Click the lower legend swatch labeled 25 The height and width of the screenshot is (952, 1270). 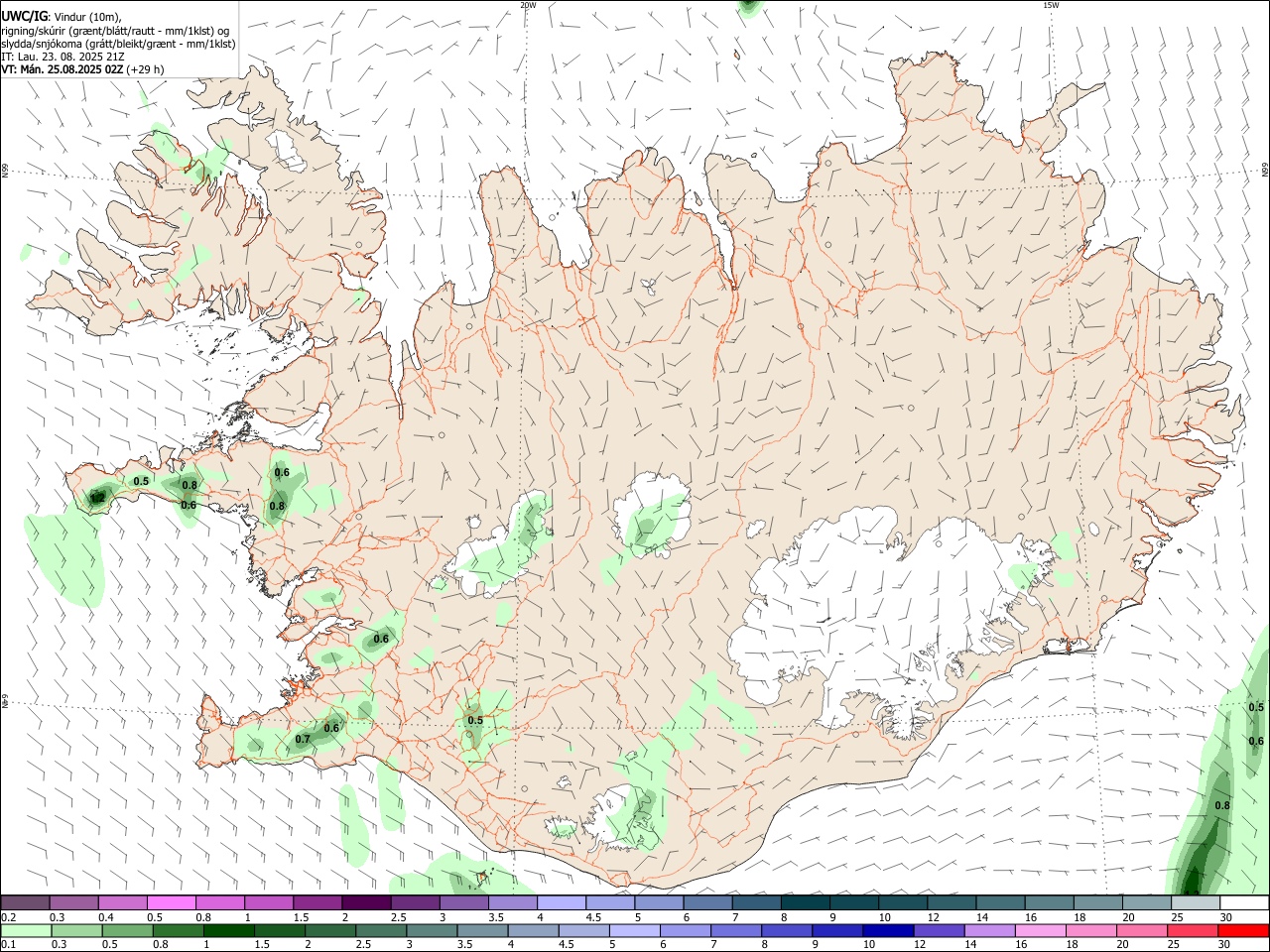coord(1194,930)
